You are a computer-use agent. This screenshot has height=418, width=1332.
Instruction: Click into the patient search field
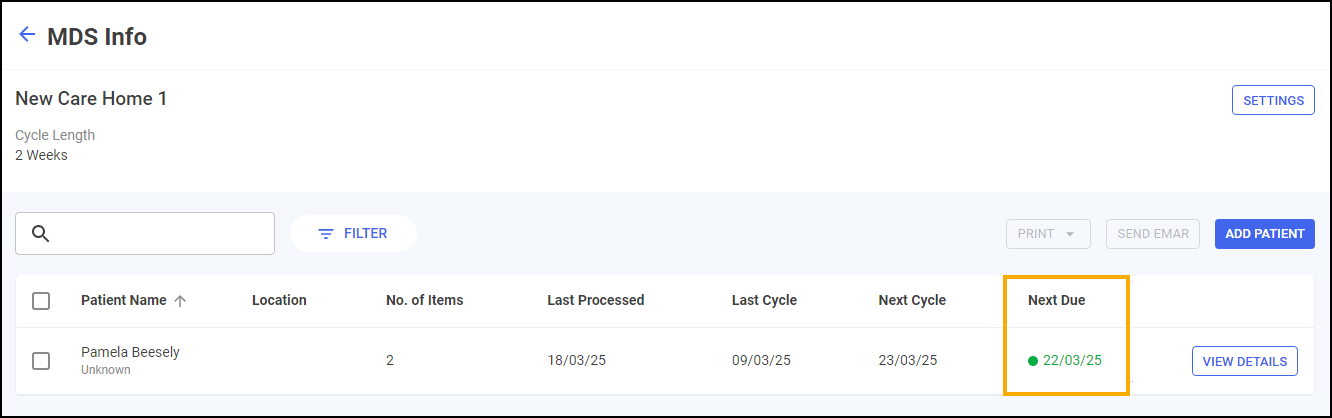[x=160, y=234]
